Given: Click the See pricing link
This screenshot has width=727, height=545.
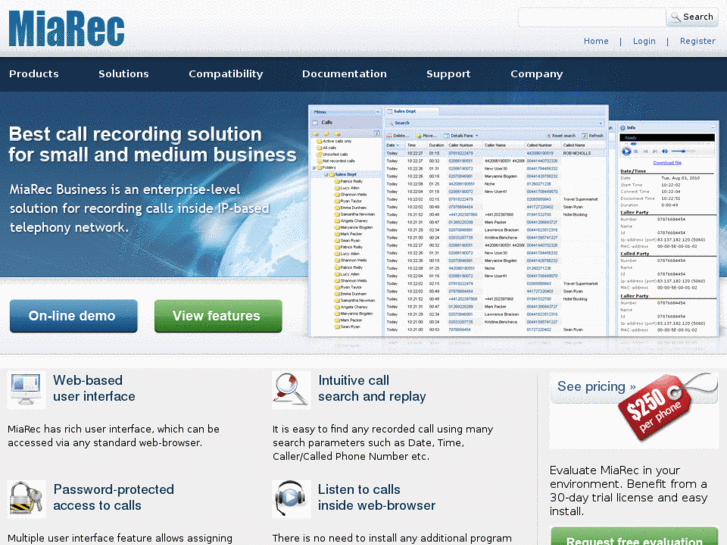Looking at the screenshot, I should [x=596, y=386].
